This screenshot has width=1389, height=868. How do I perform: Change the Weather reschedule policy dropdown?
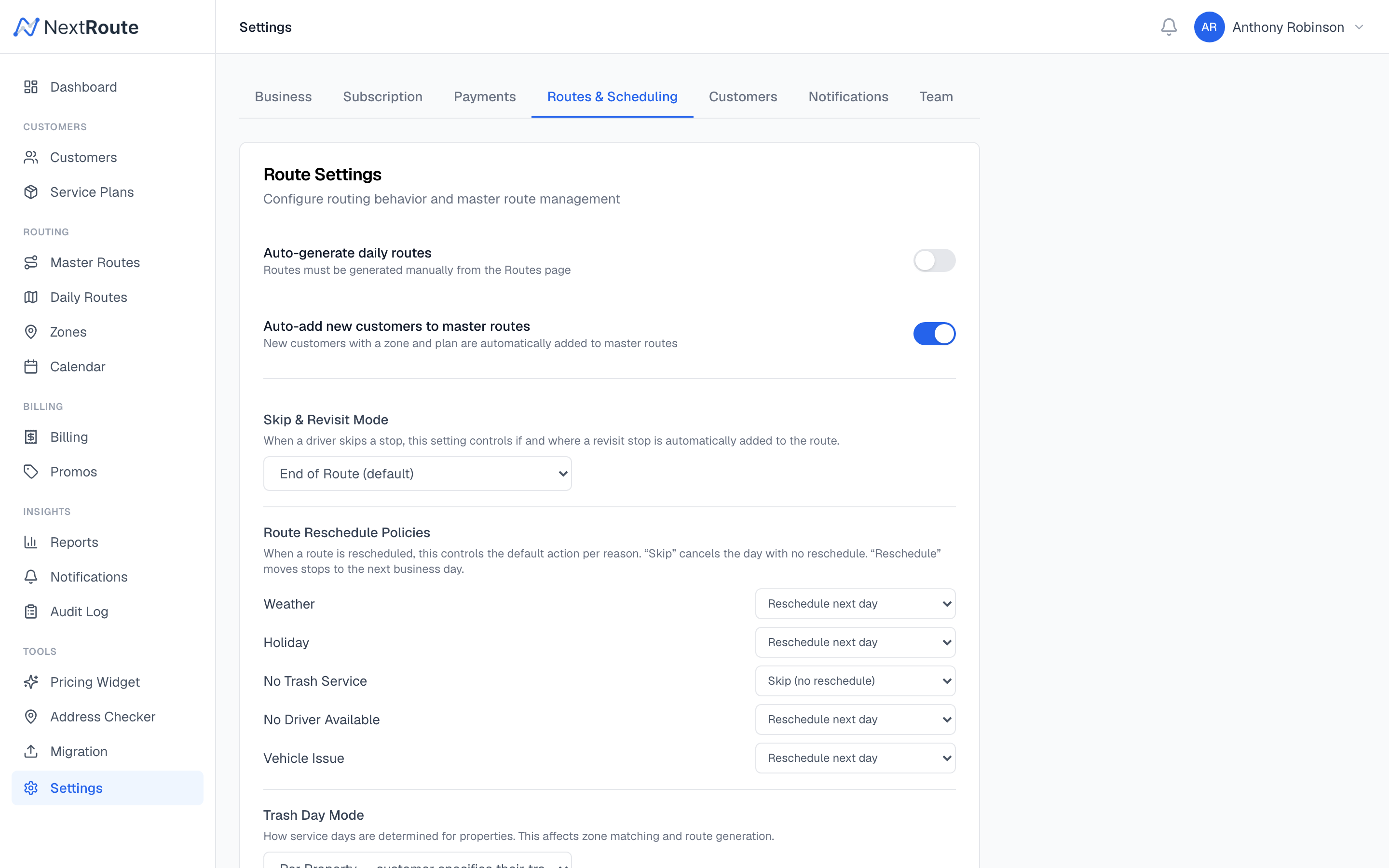coord(855,603)
